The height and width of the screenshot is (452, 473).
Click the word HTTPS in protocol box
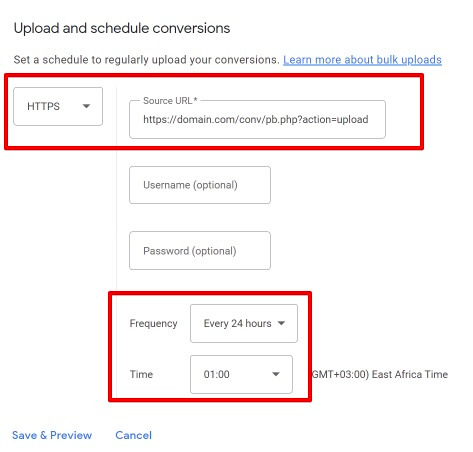coord(43,106)
